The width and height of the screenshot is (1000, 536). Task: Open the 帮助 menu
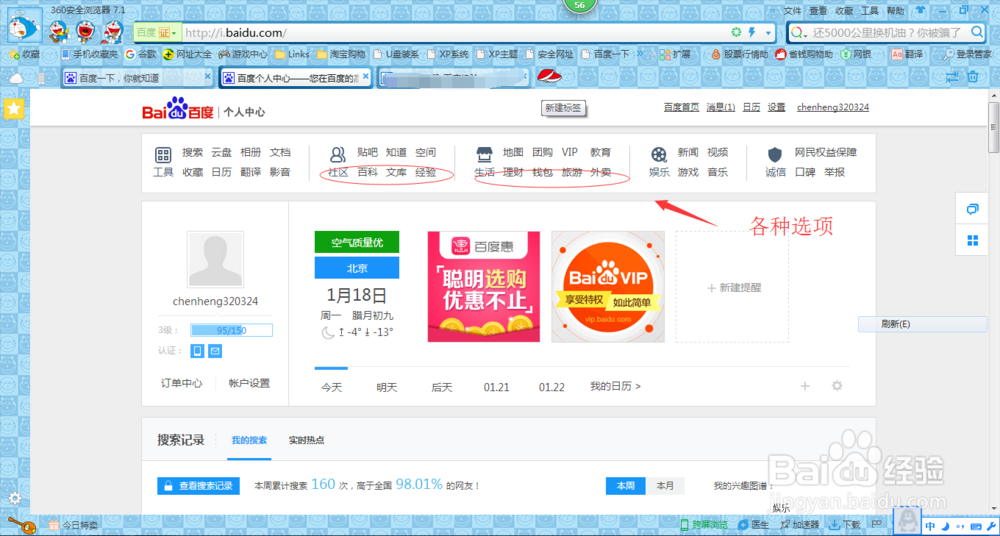(895, 11)
